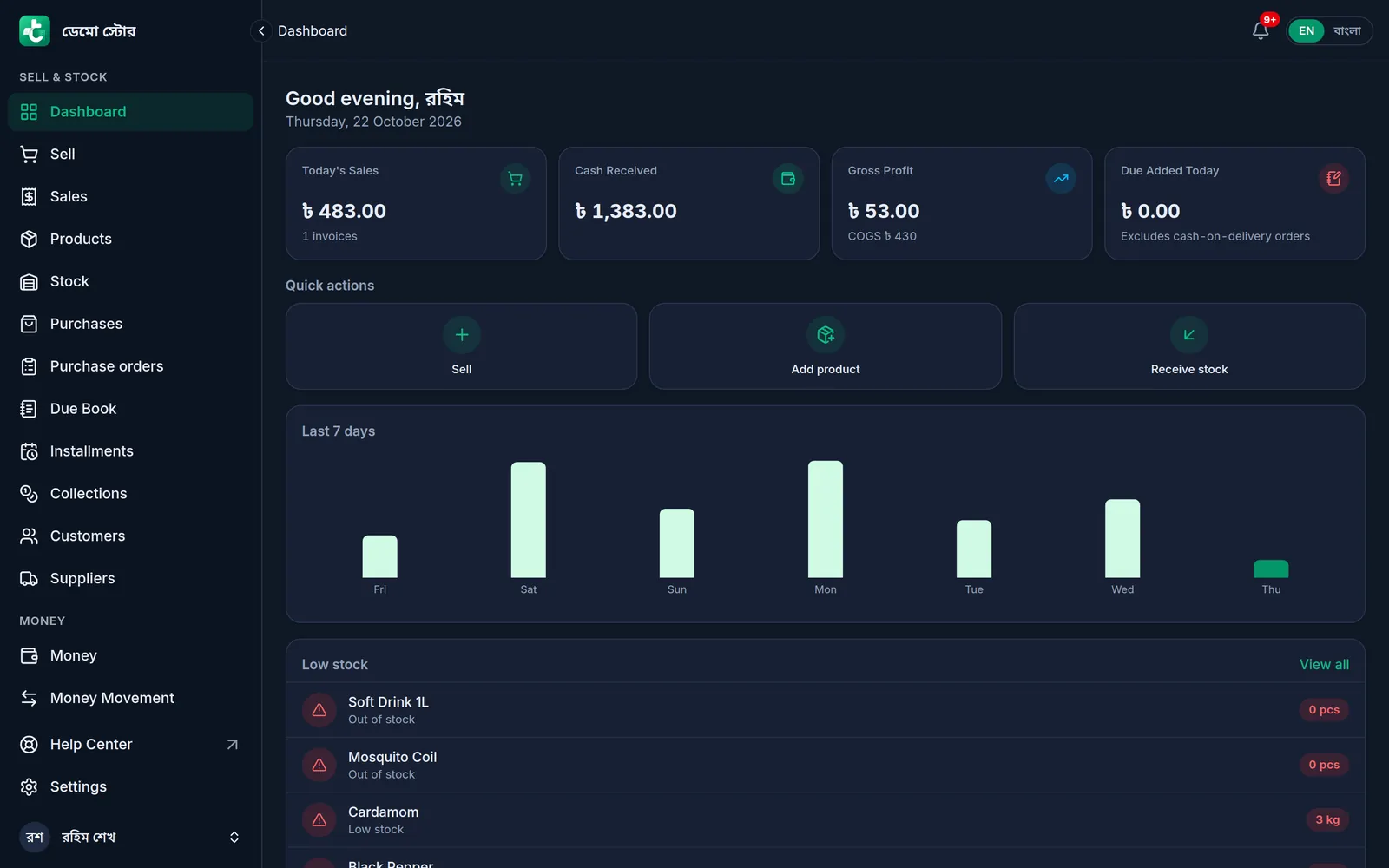
Task: Click the Money wallet icon
Action: coord(29,656)
